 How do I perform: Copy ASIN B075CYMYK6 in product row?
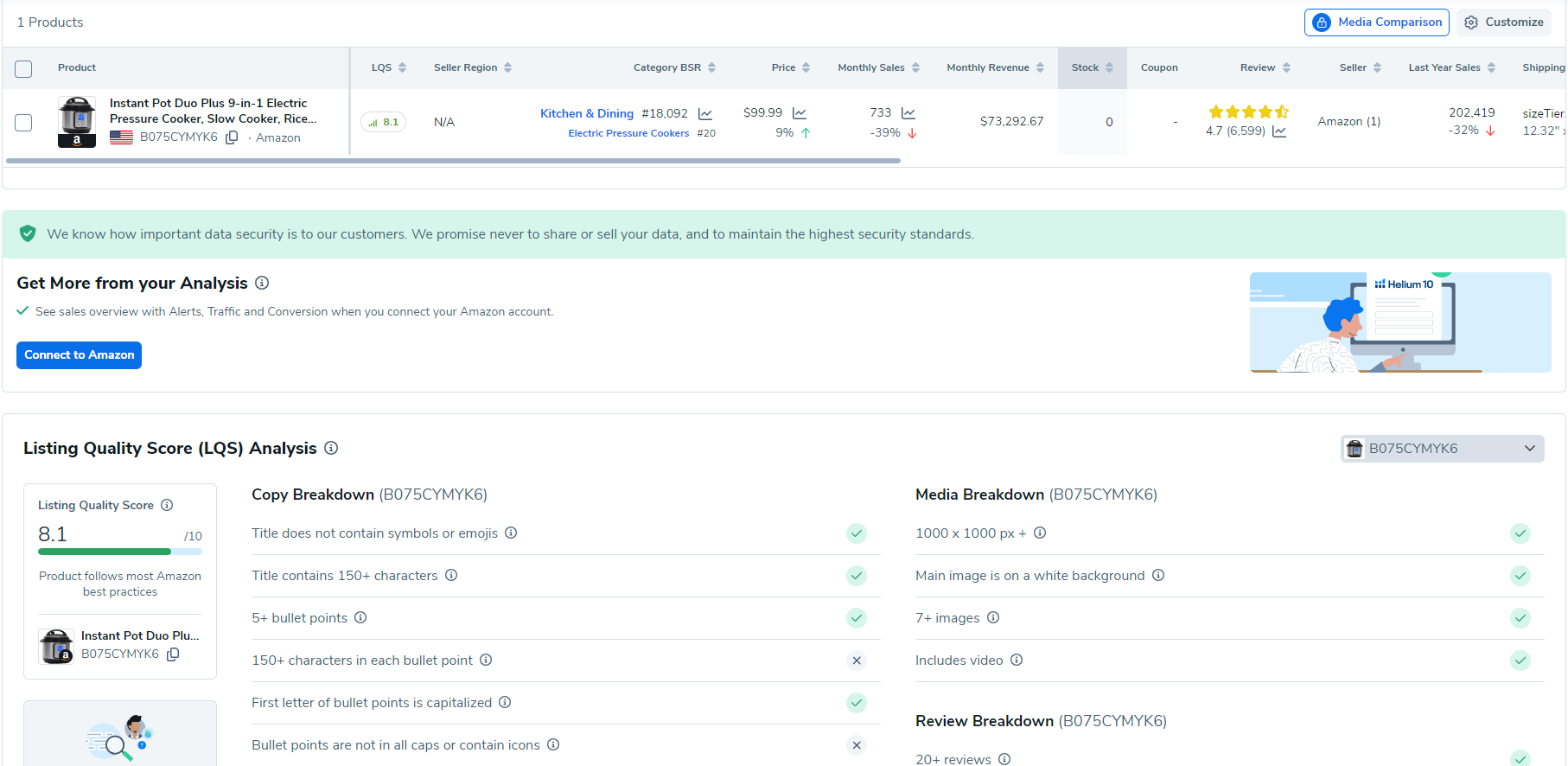point(232,137)
